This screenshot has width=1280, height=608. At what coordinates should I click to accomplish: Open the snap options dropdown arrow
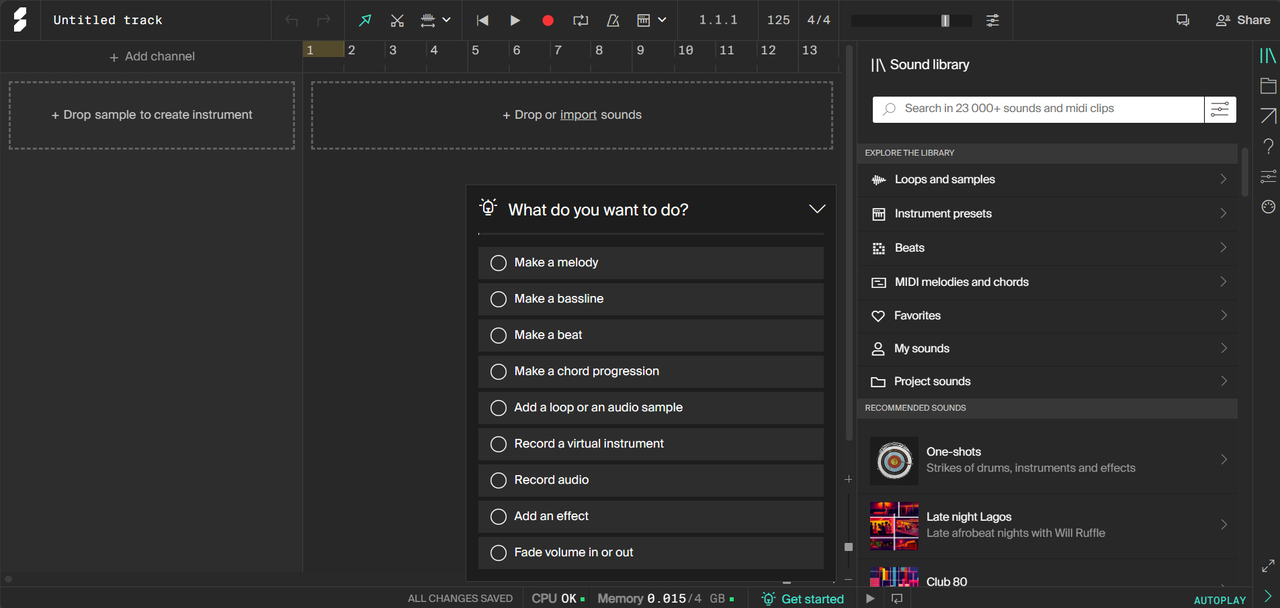click(446, 20)
